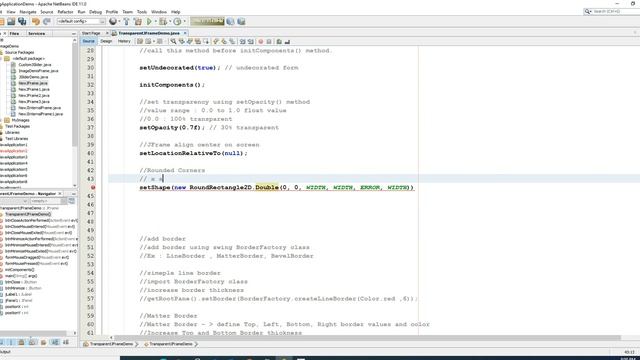Open the Tools menu
This screenshot has width=640, height=360.
(142, 12)
